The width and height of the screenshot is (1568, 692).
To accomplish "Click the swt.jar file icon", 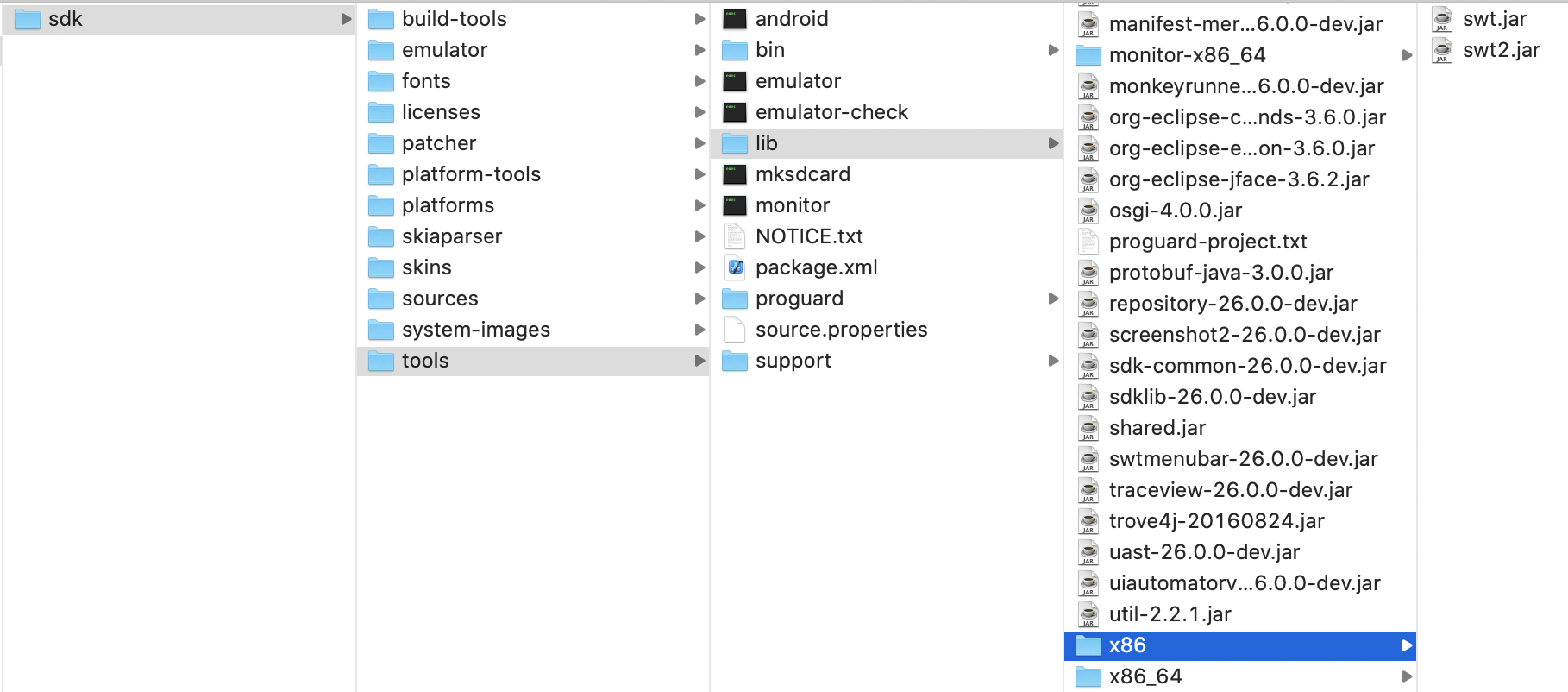I will (1442, 19).
